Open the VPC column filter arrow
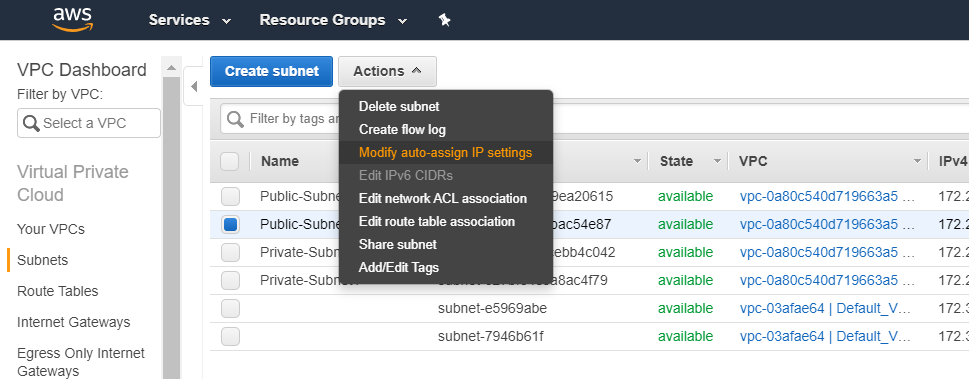Image resolution: width=969 pixels, height=379 pixels. (x=917, y=161)
